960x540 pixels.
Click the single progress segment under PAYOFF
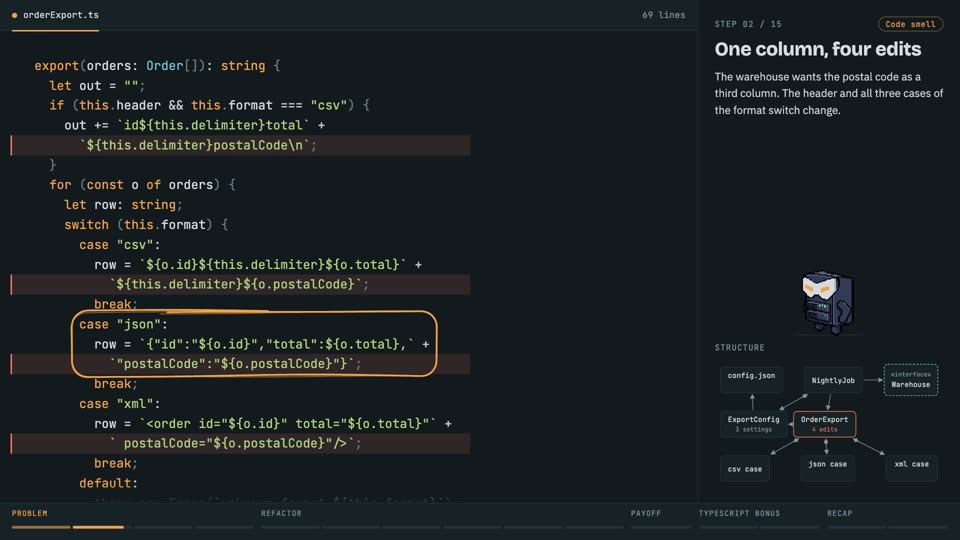[661, 527]
